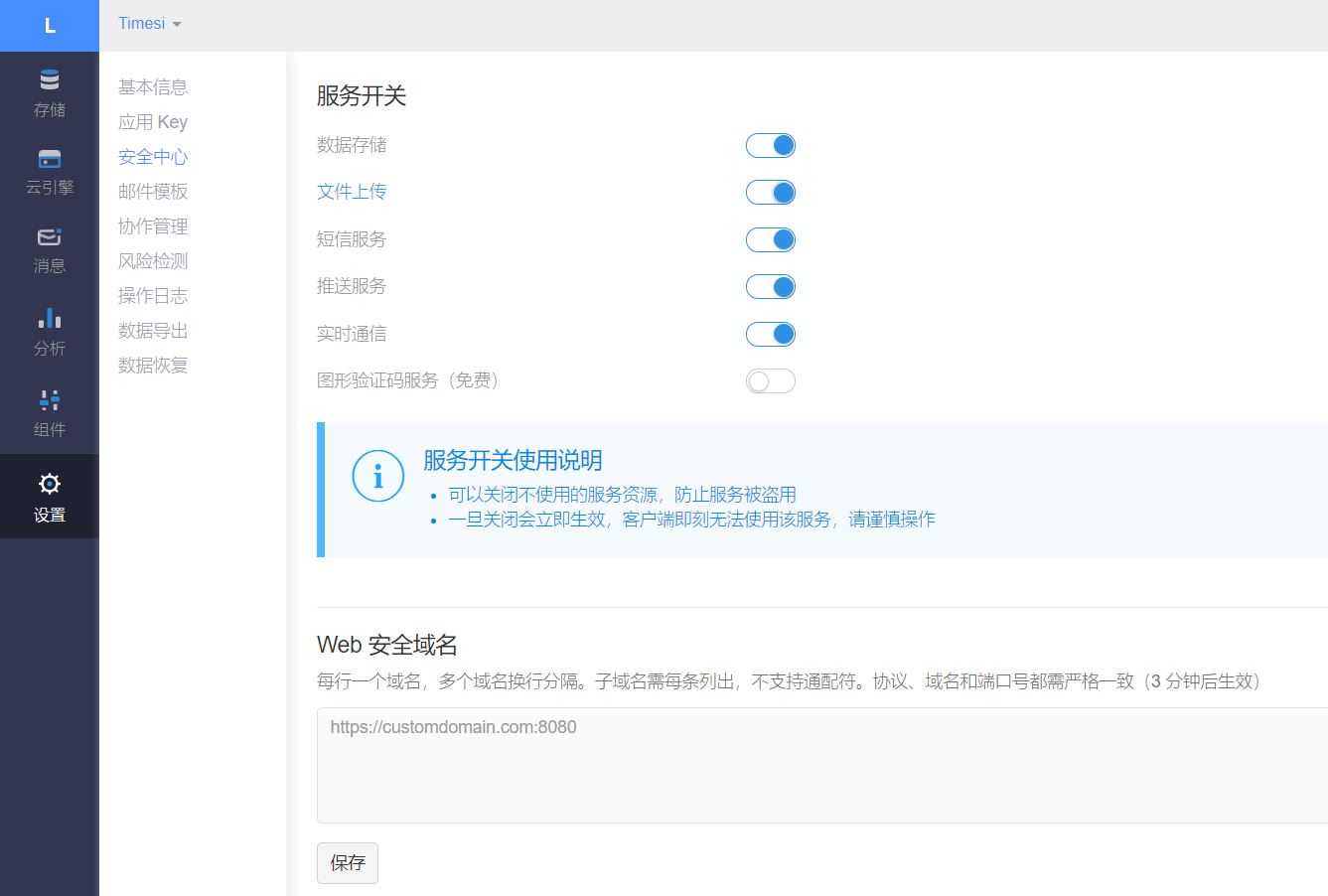
Task: Open the 设置 settings gear icon
Action: point(49,484)
